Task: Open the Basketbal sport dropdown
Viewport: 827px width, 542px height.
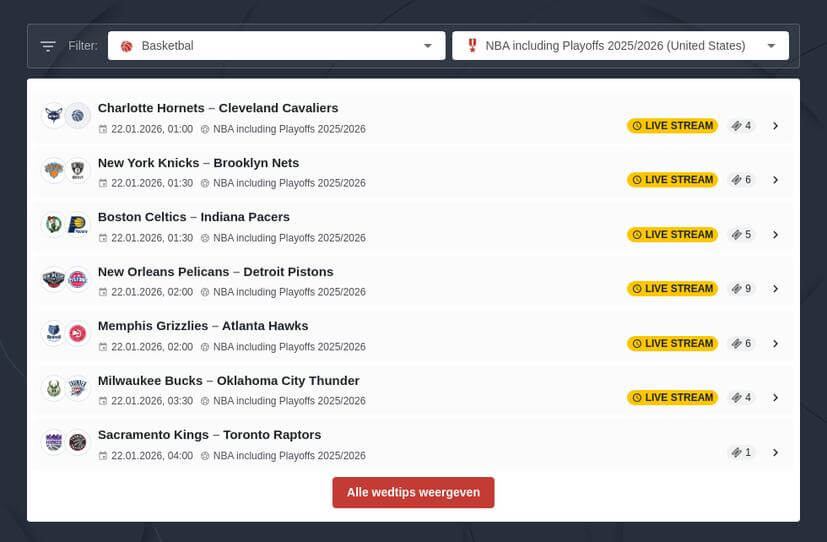Action: point(276,45)
